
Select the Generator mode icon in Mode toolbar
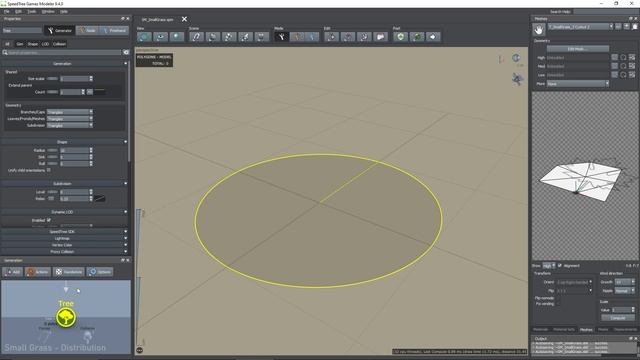(281, 37)
